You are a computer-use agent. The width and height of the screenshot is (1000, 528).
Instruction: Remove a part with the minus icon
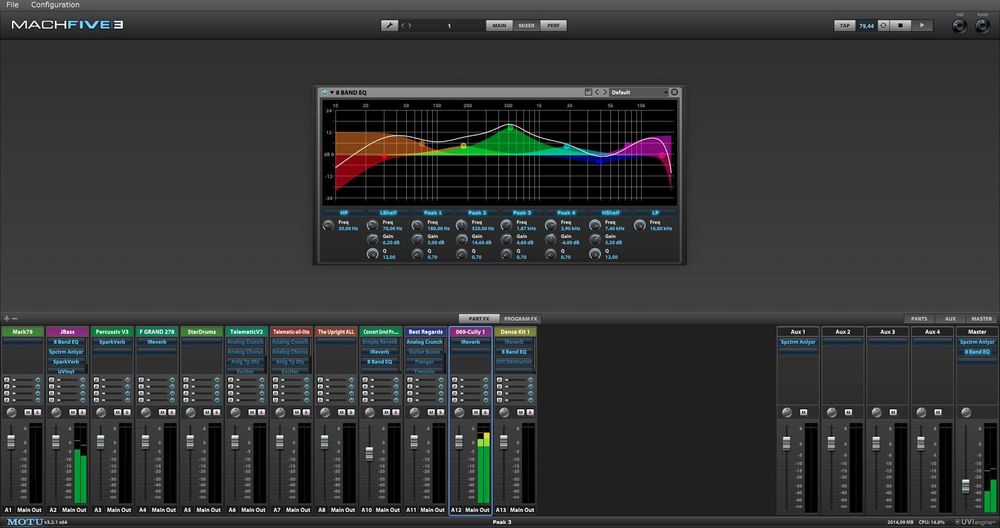[15, 318]
